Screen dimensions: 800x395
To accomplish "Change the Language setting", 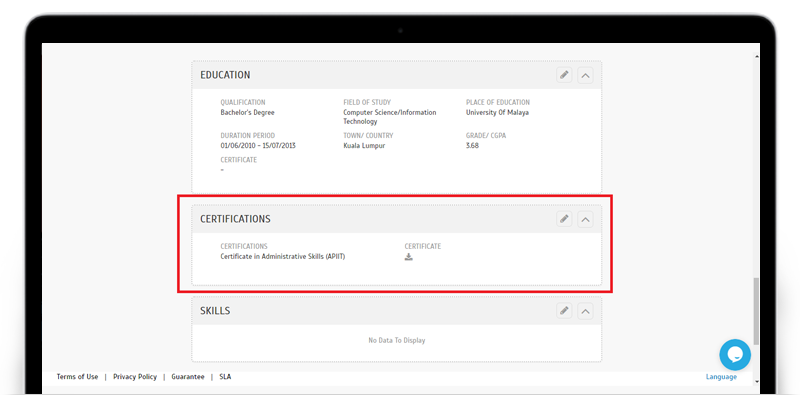I will (x=721, y=377).
